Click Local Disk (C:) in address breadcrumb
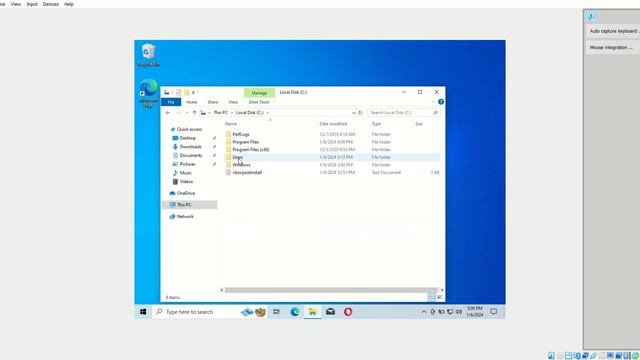 [x=250, y=113]
